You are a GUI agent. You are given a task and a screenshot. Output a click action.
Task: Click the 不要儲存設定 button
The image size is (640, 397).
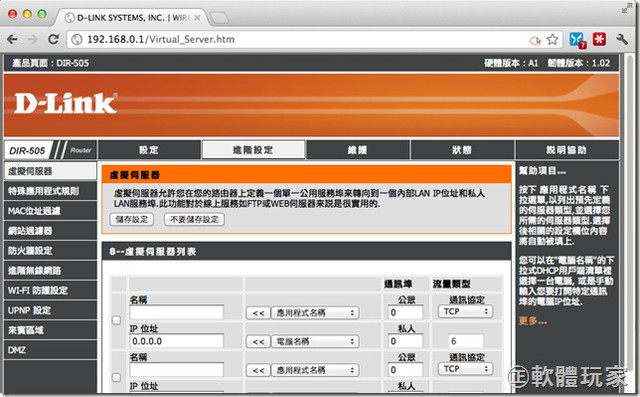[194, 220]
